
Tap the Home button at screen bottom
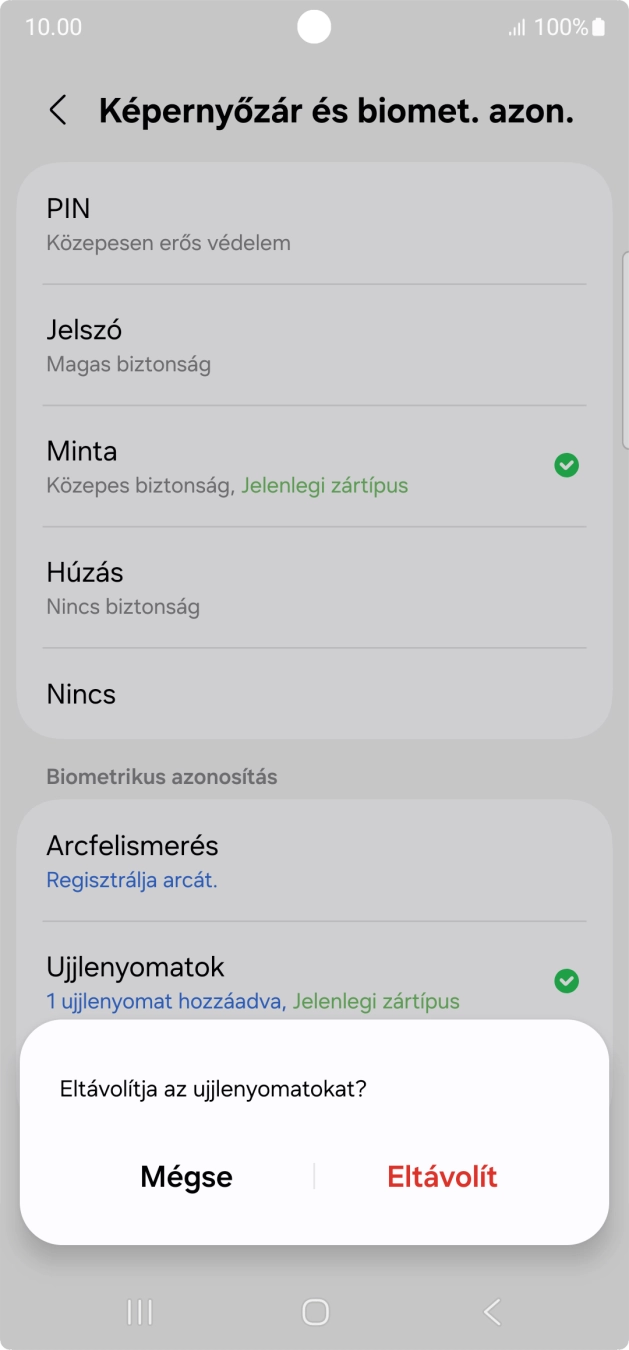[x=314, y=1311]
